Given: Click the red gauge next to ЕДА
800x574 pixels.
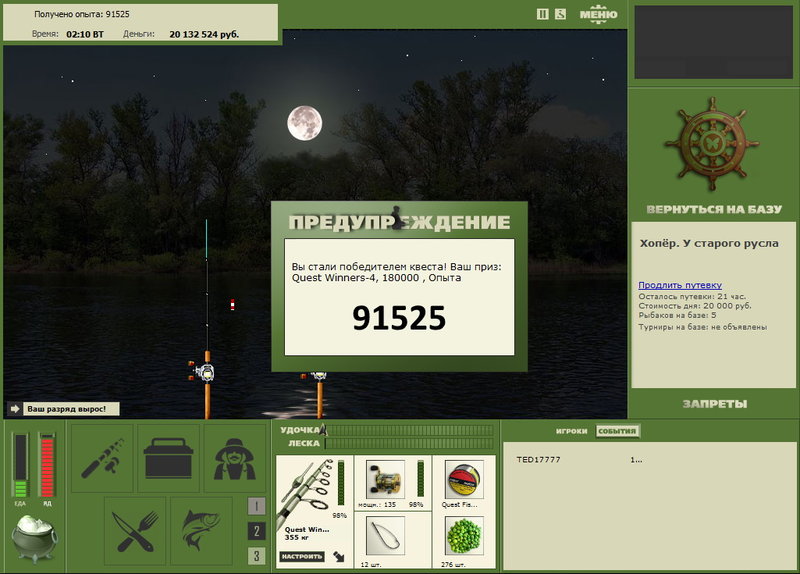Looking at the screenshot, I should (47, 465).
